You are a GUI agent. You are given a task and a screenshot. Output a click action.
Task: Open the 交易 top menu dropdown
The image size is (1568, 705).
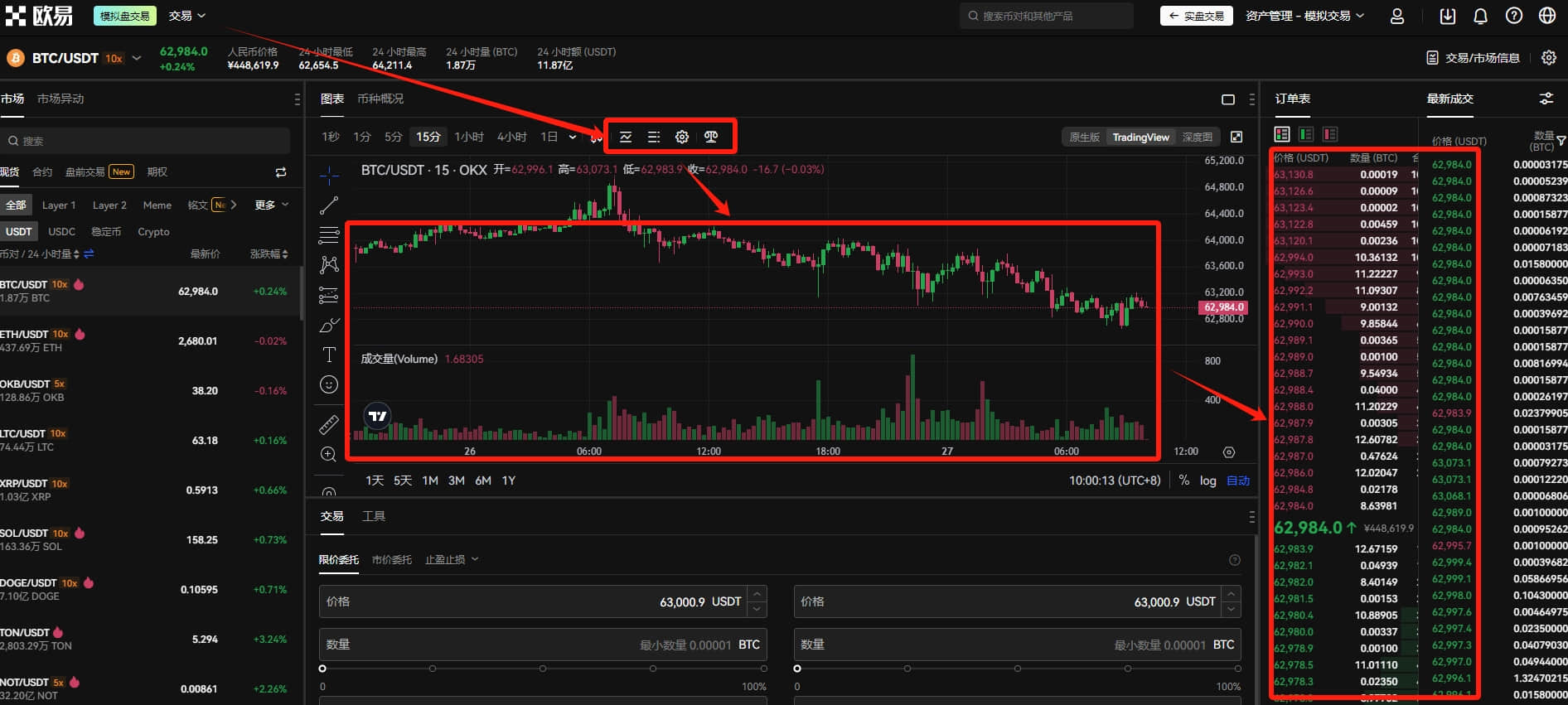(186, 16)
